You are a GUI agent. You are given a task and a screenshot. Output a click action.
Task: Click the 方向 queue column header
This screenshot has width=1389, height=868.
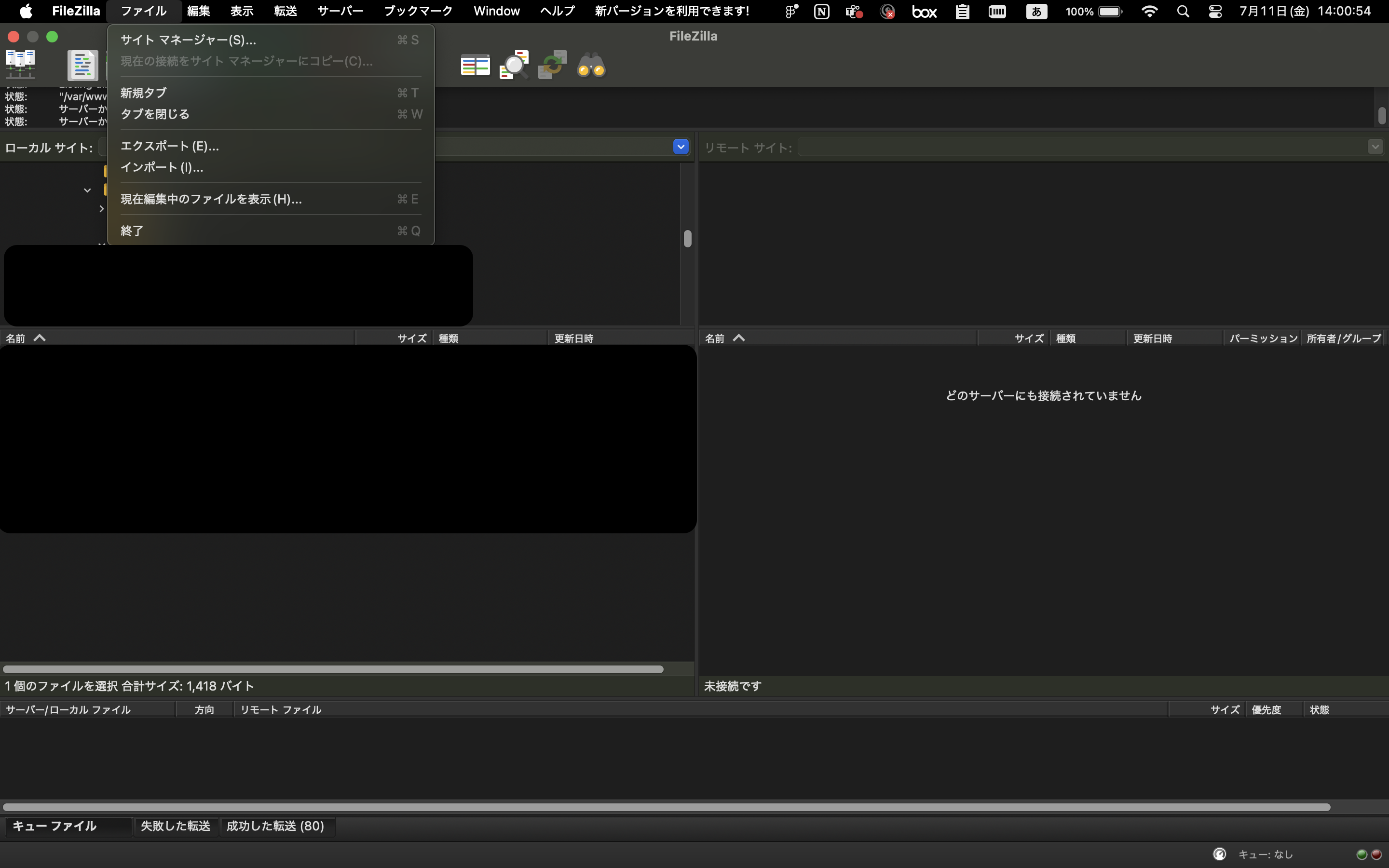(204, 709)
